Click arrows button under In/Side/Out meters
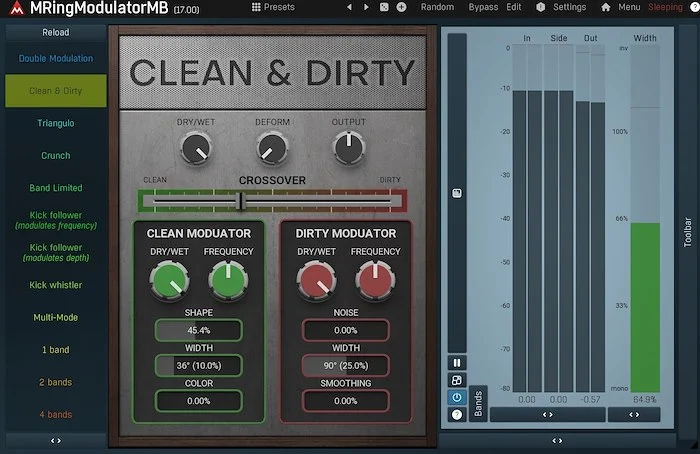 click(x=548, y=414)
